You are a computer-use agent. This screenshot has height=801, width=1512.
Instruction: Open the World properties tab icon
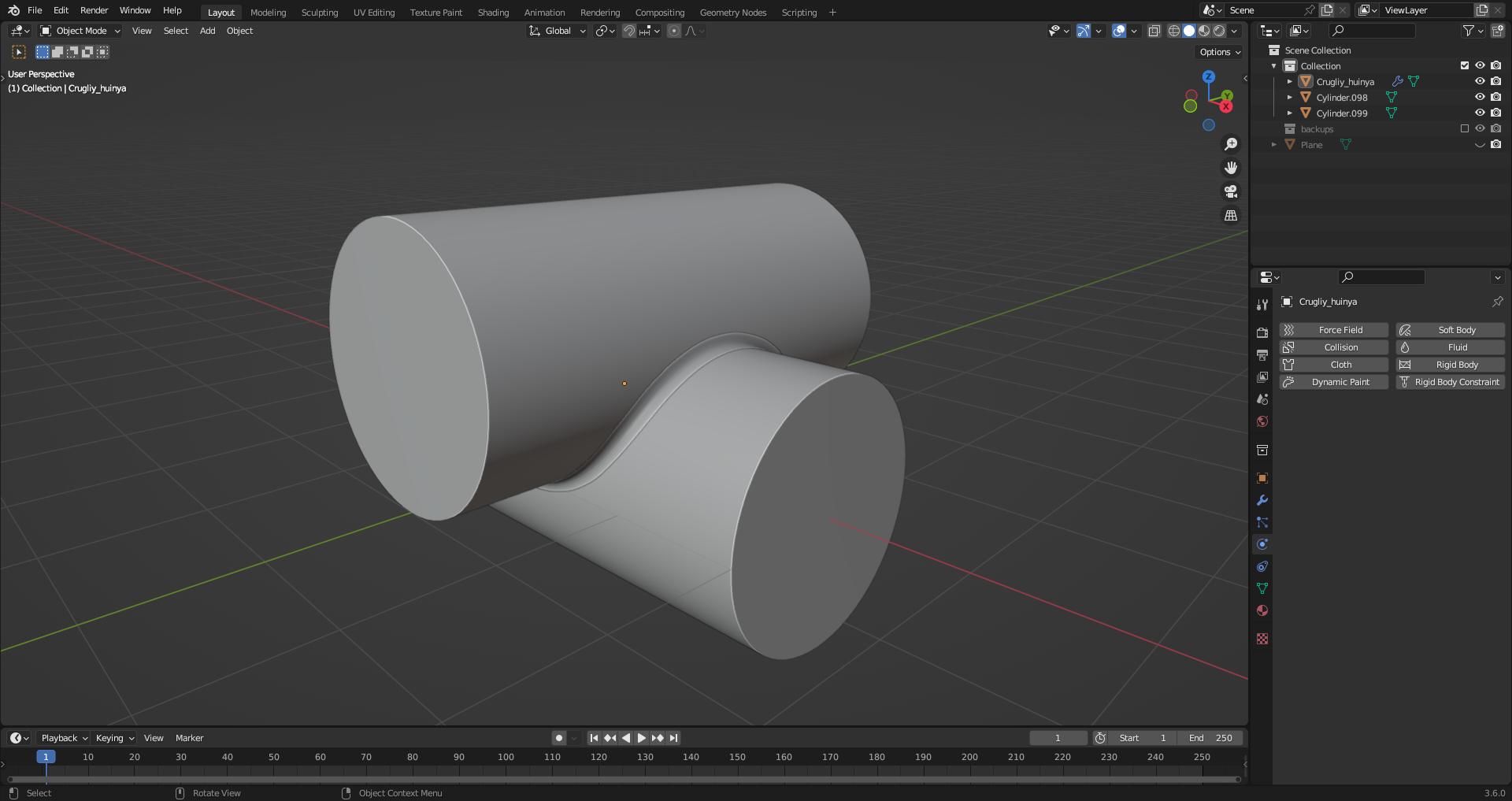[1262, 421]
